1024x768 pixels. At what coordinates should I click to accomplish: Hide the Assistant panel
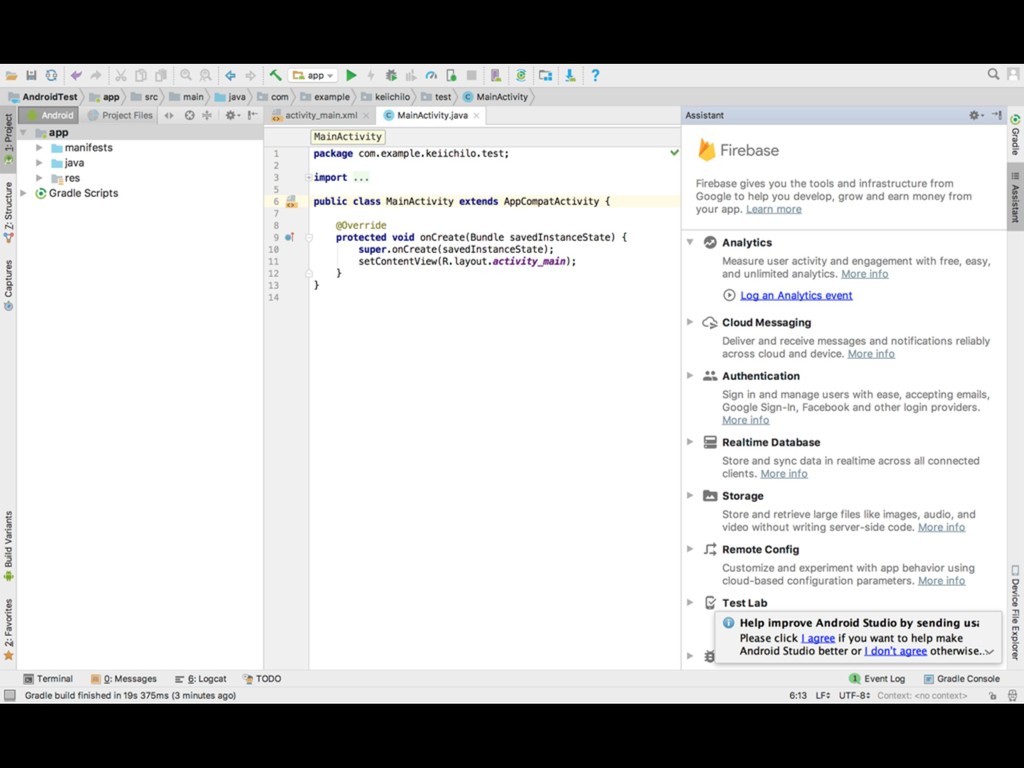click(997, 115)
